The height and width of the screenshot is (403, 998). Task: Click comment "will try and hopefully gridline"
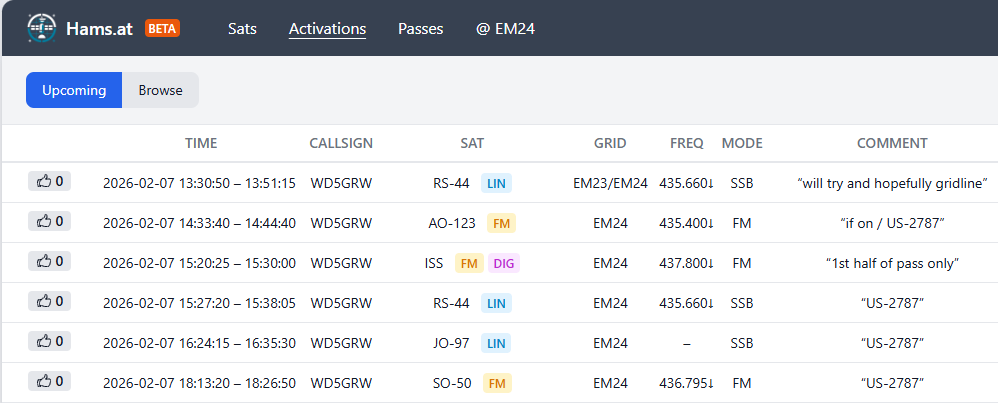pos(892,183)
